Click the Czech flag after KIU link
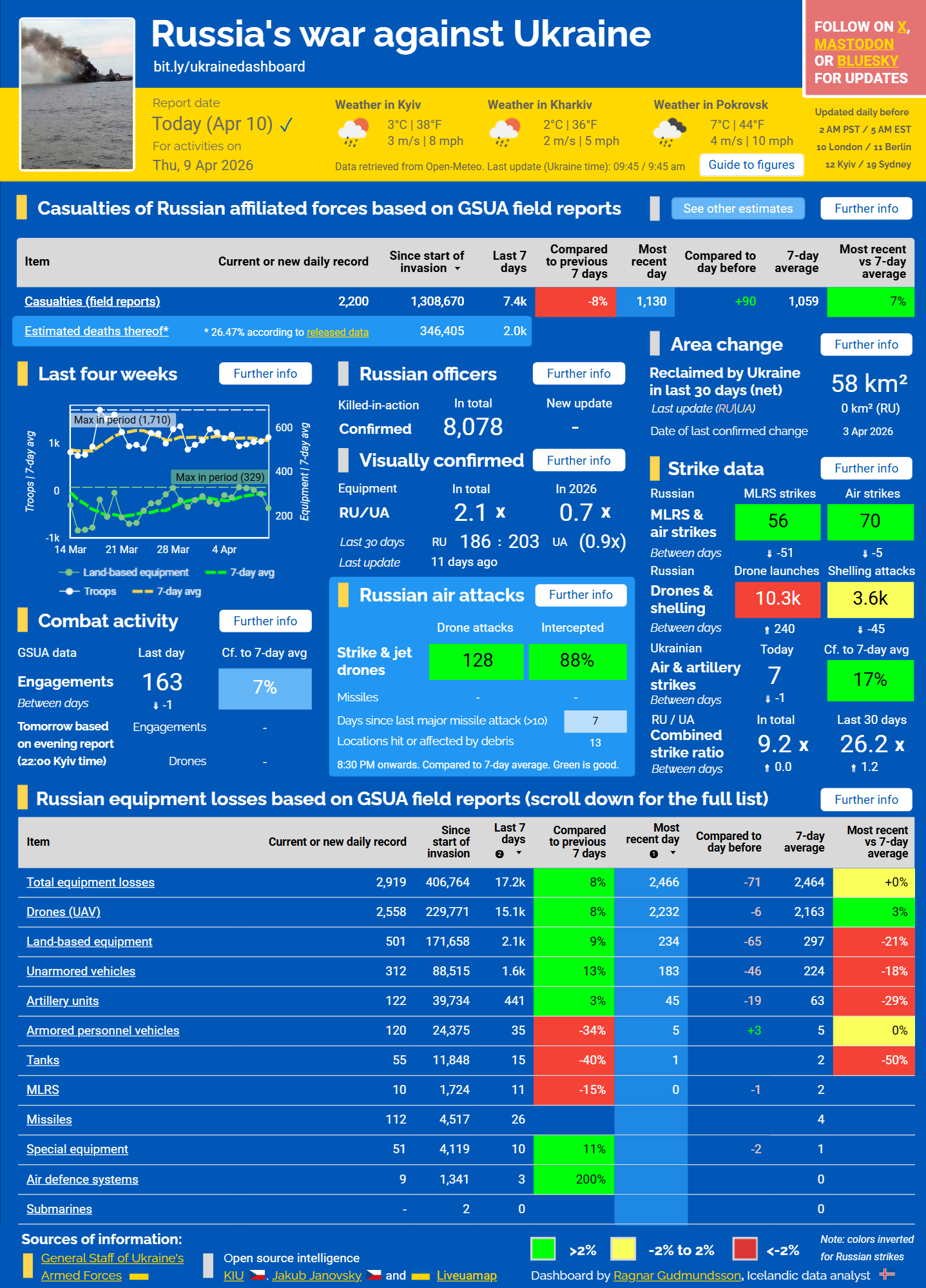926x1288 pixels. tap(257, 1275)
